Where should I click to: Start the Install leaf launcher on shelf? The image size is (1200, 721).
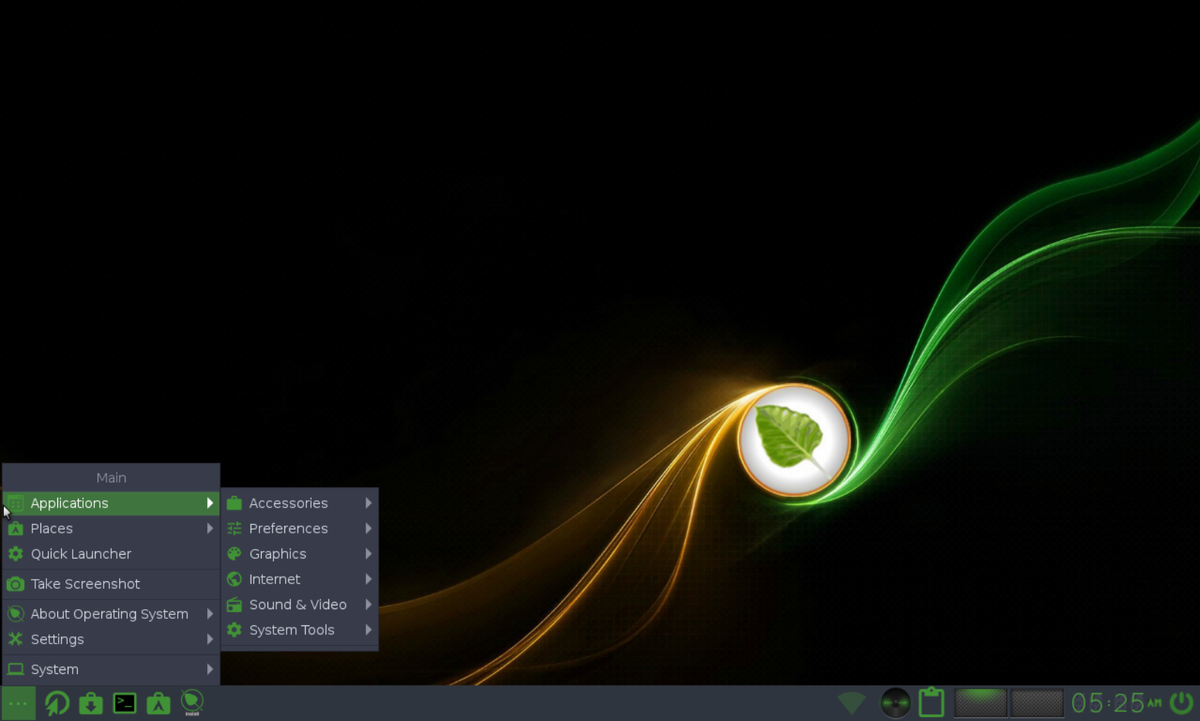192,703
